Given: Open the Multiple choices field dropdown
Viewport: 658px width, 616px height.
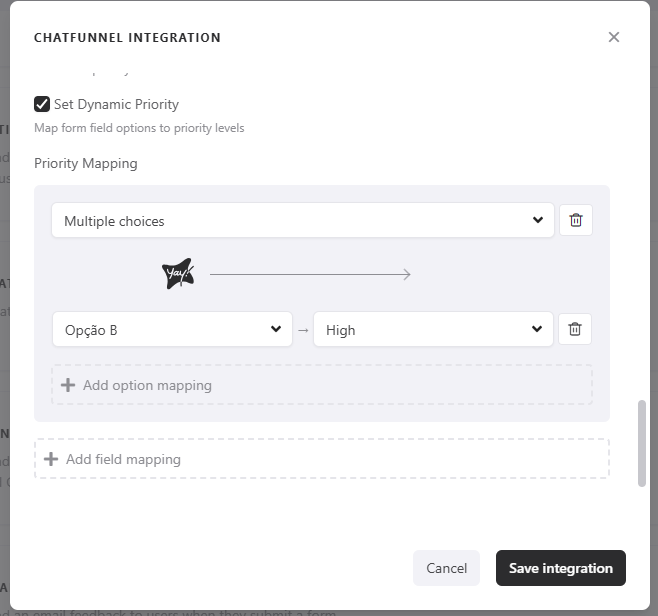Looking at the screenshot, I should tap(302, 221).
